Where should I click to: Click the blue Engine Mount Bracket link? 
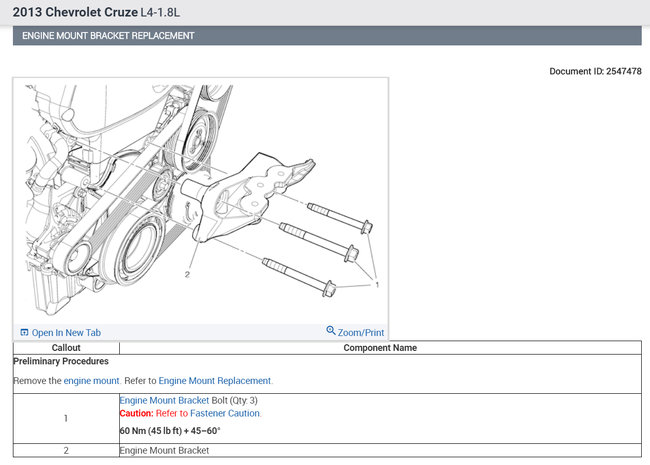(163, 400)
